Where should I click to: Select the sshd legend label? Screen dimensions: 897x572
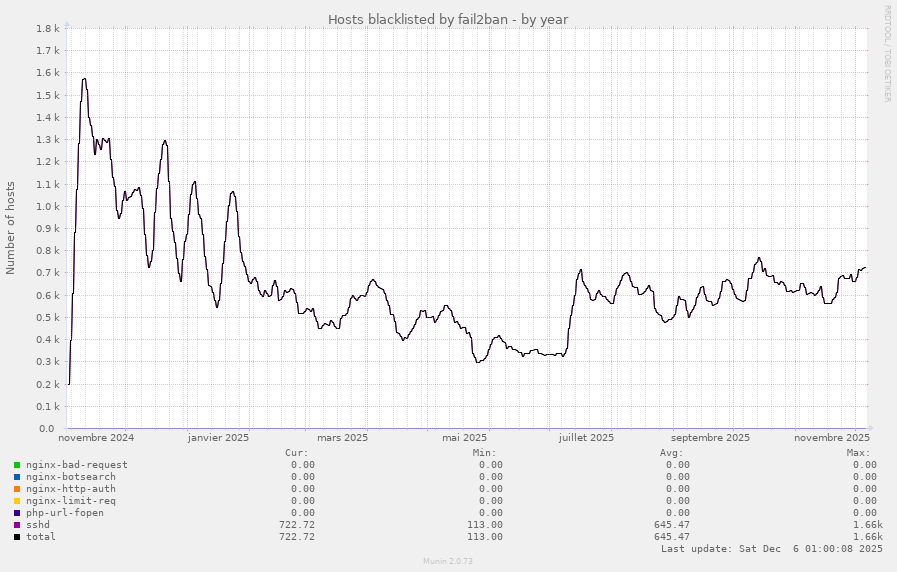coord(38,525)
